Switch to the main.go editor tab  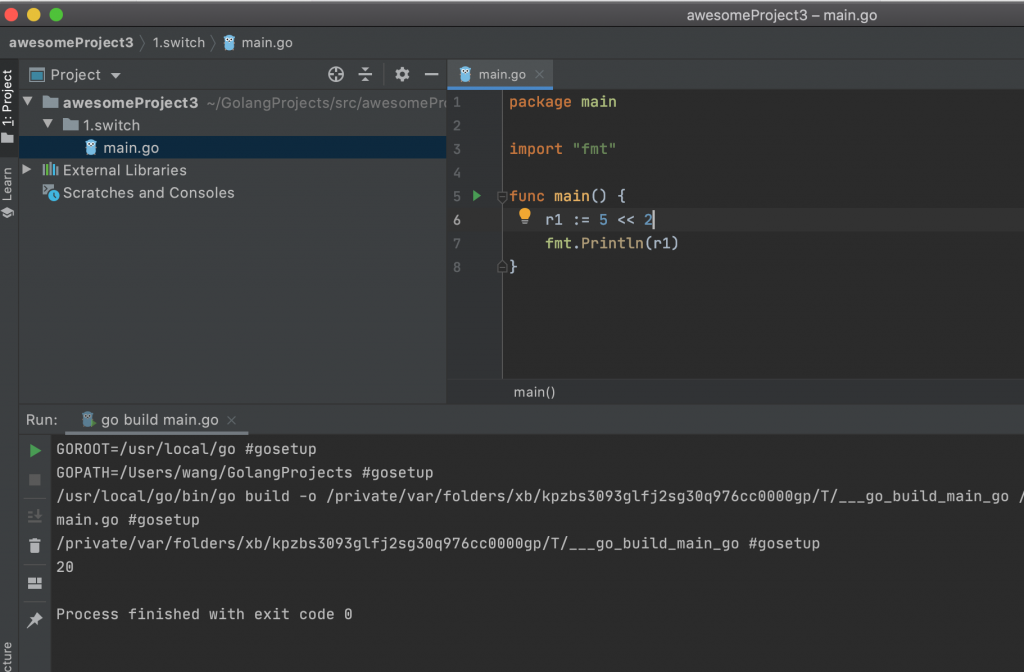point(502,74)
